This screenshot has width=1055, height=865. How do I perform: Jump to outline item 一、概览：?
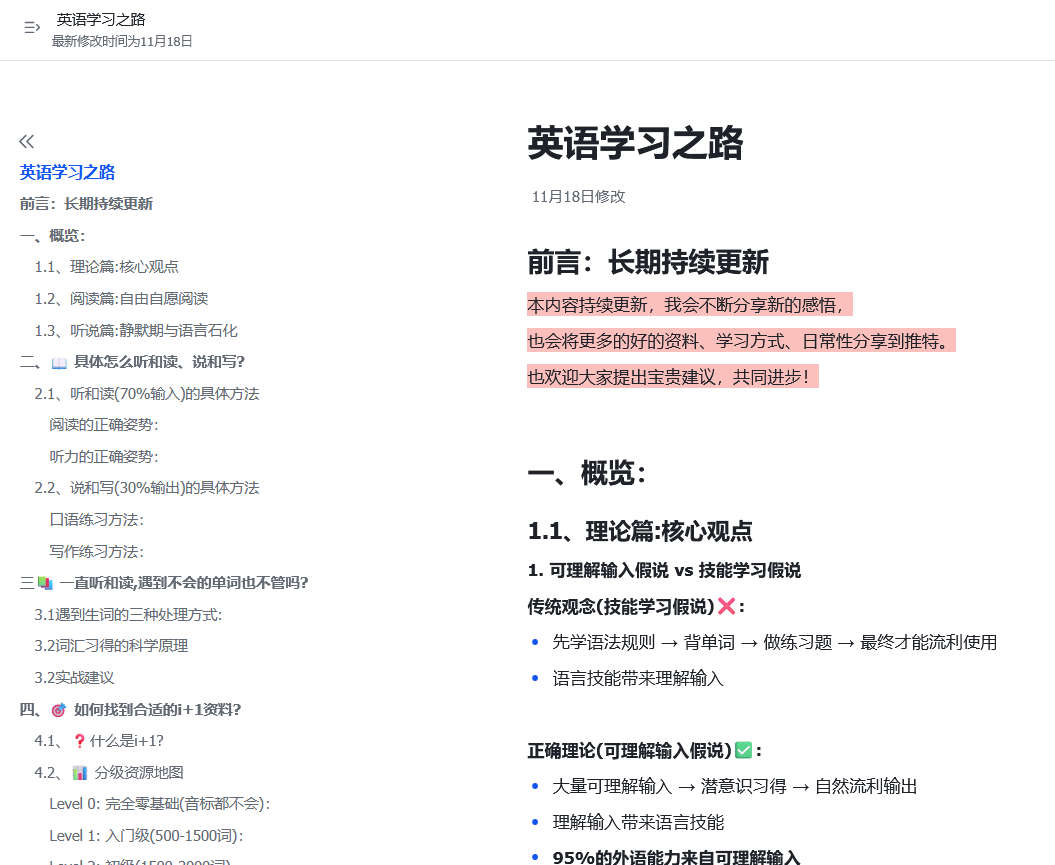52,235
